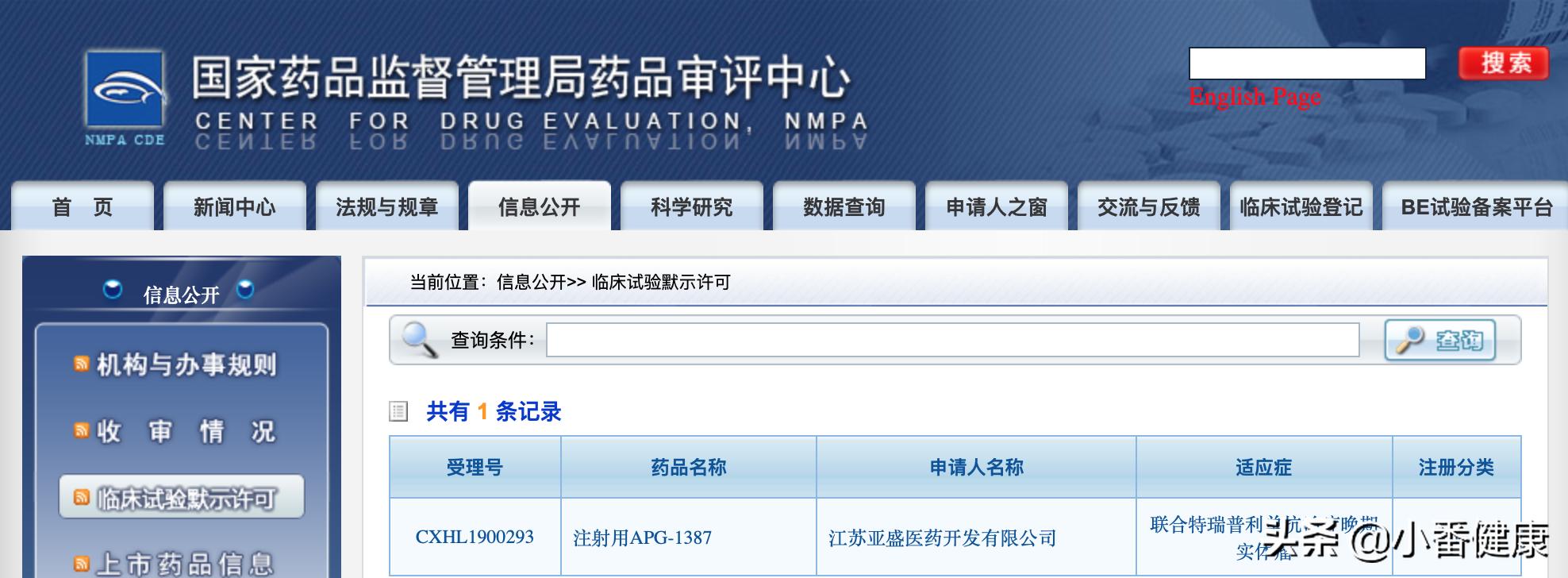This screenshot has width=1568, height=578.
Task: Click the RSS icon next to 临床试验默示许可
Action: (x=81, y=498)
